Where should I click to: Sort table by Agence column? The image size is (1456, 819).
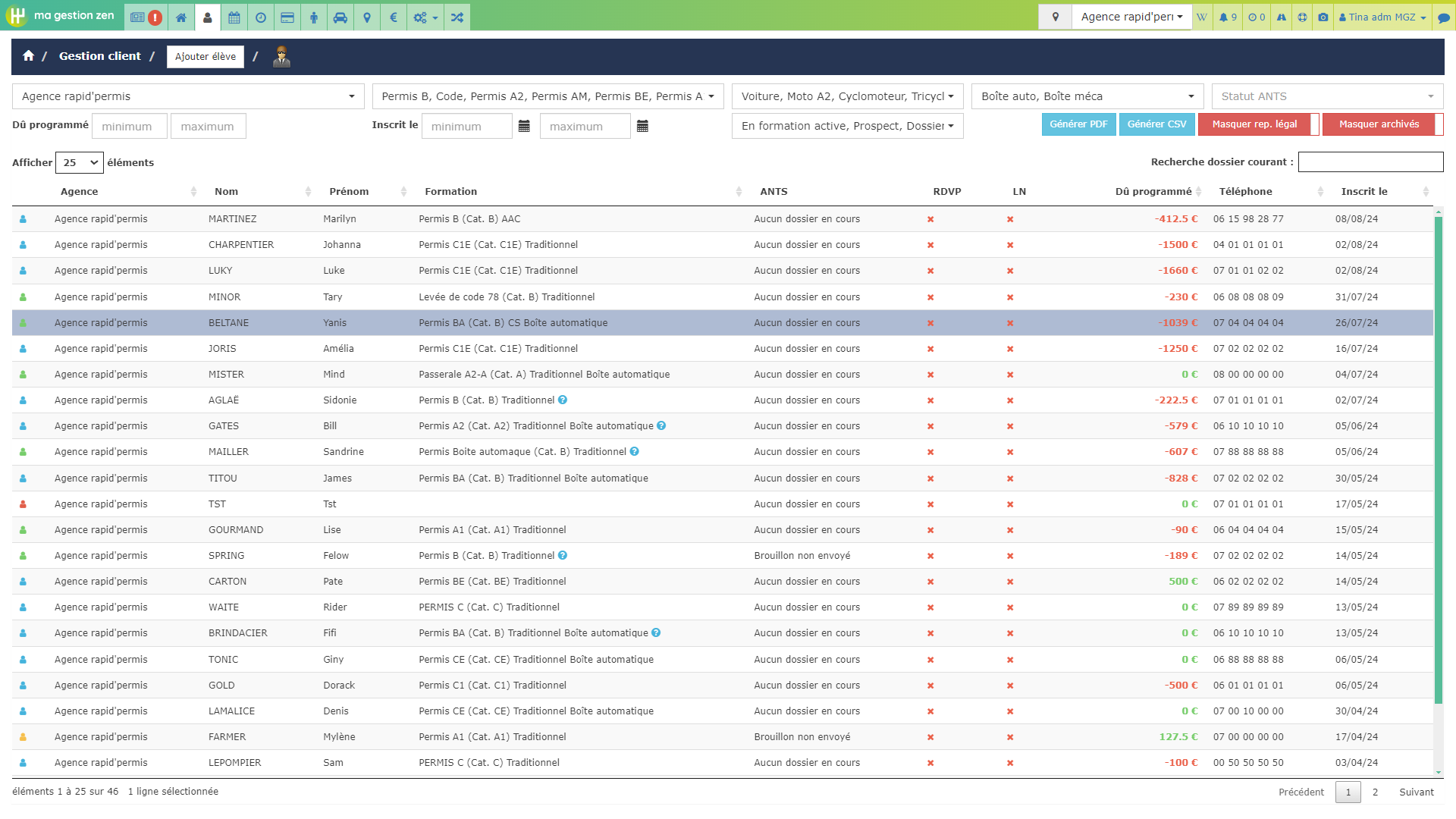pos(127,192)
